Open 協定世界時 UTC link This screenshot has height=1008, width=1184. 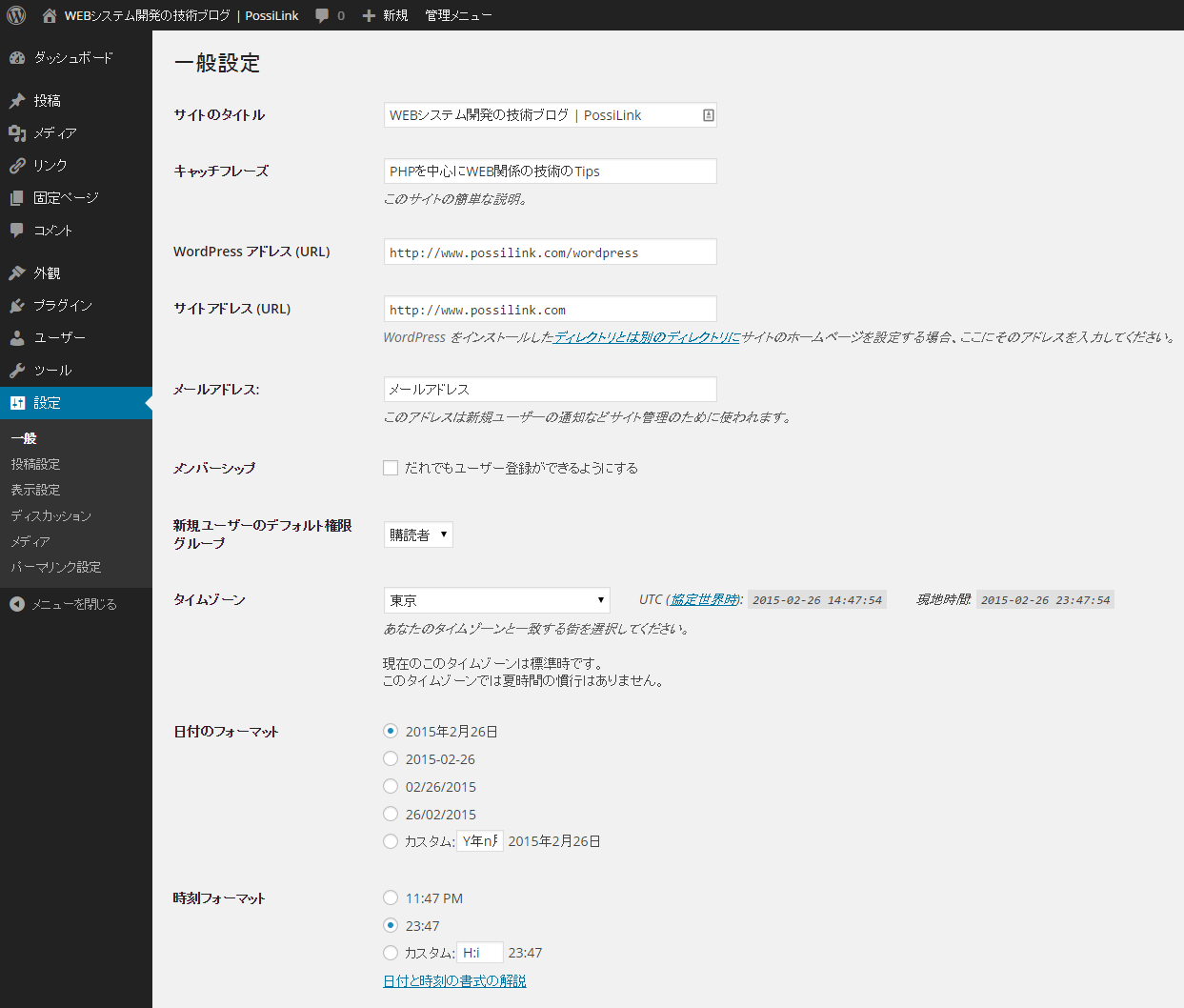click(x=704, y=599)
